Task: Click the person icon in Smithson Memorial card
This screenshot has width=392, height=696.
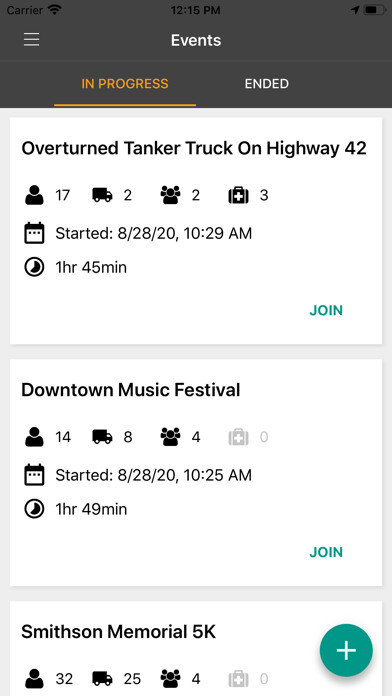Action: [34, 679]
